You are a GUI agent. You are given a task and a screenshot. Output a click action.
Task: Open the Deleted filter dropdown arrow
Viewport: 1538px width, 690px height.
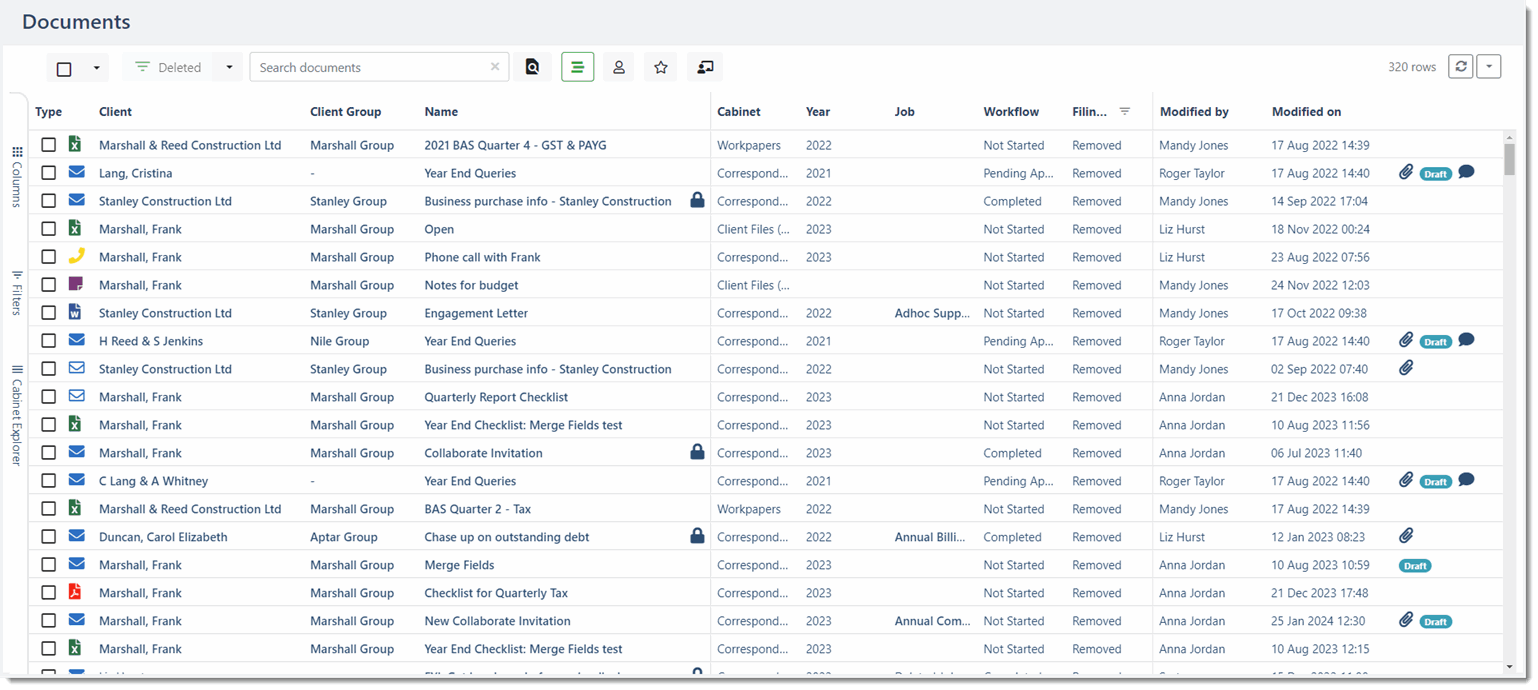(x=229, y=67)
